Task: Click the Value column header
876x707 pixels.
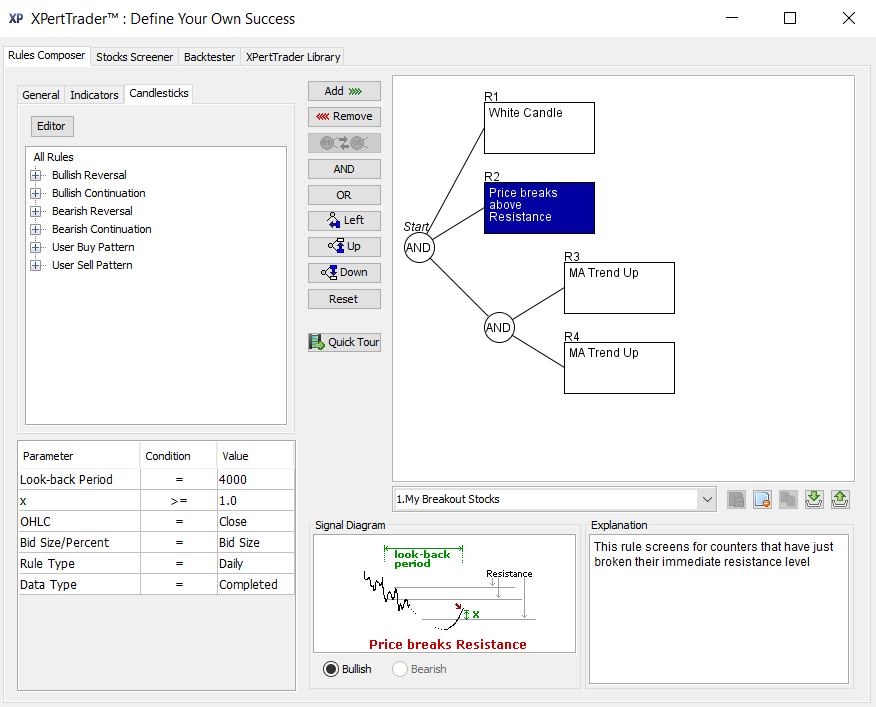Action: (x=255, y=456)
